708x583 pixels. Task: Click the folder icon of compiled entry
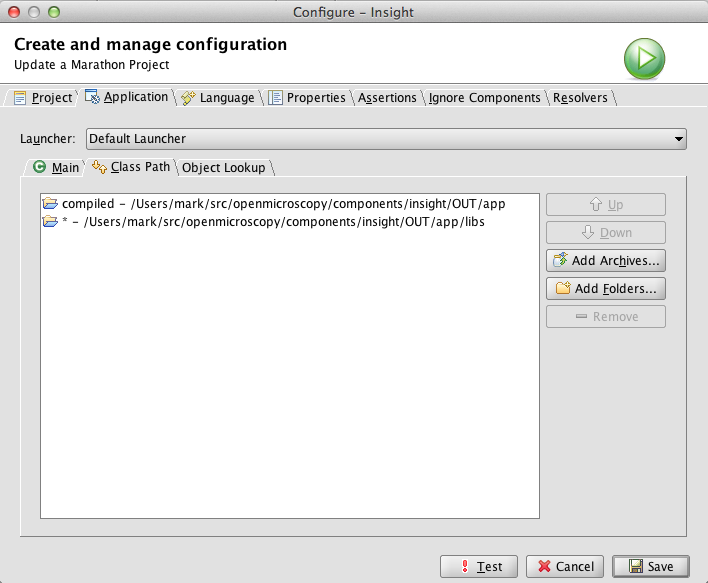pyautogui.click(x=50, y=204)
